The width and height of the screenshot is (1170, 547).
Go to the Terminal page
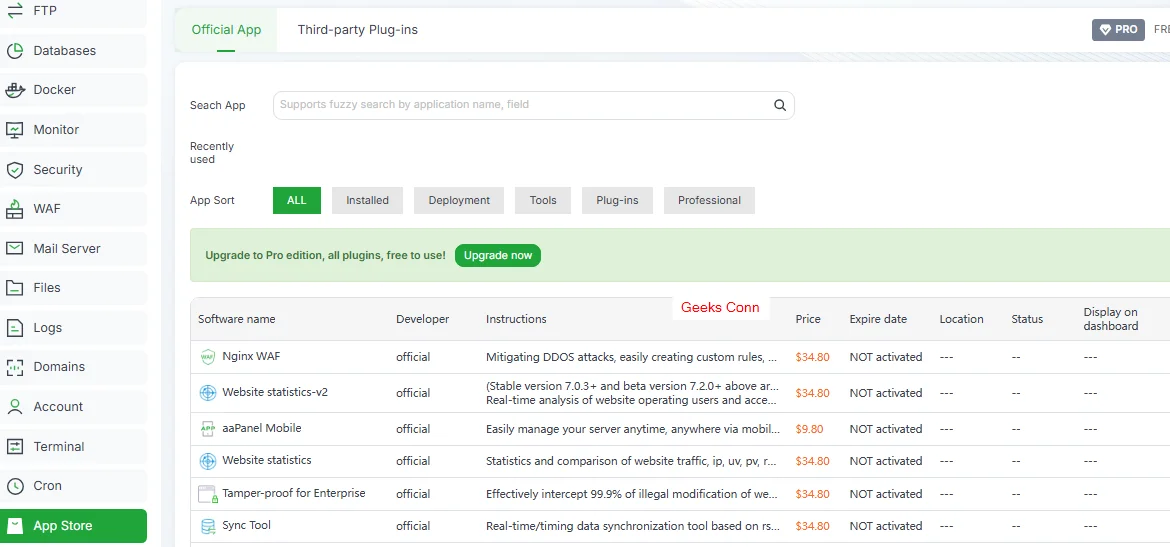[x=58, y=447]
